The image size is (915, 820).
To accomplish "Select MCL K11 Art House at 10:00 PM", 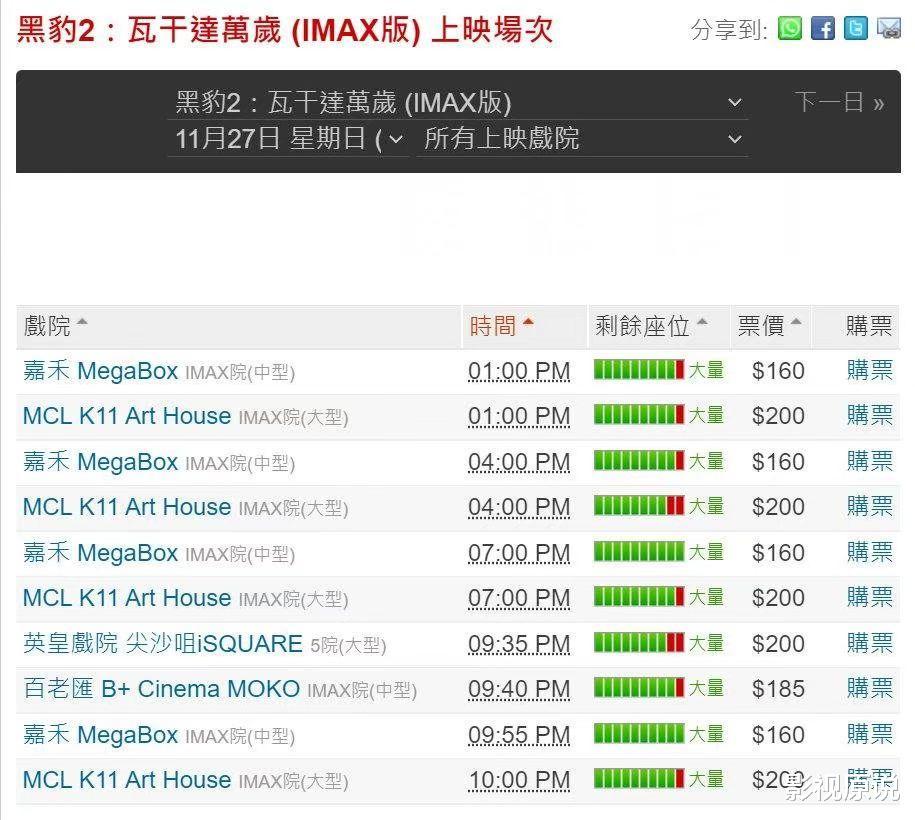I will 127,780.
